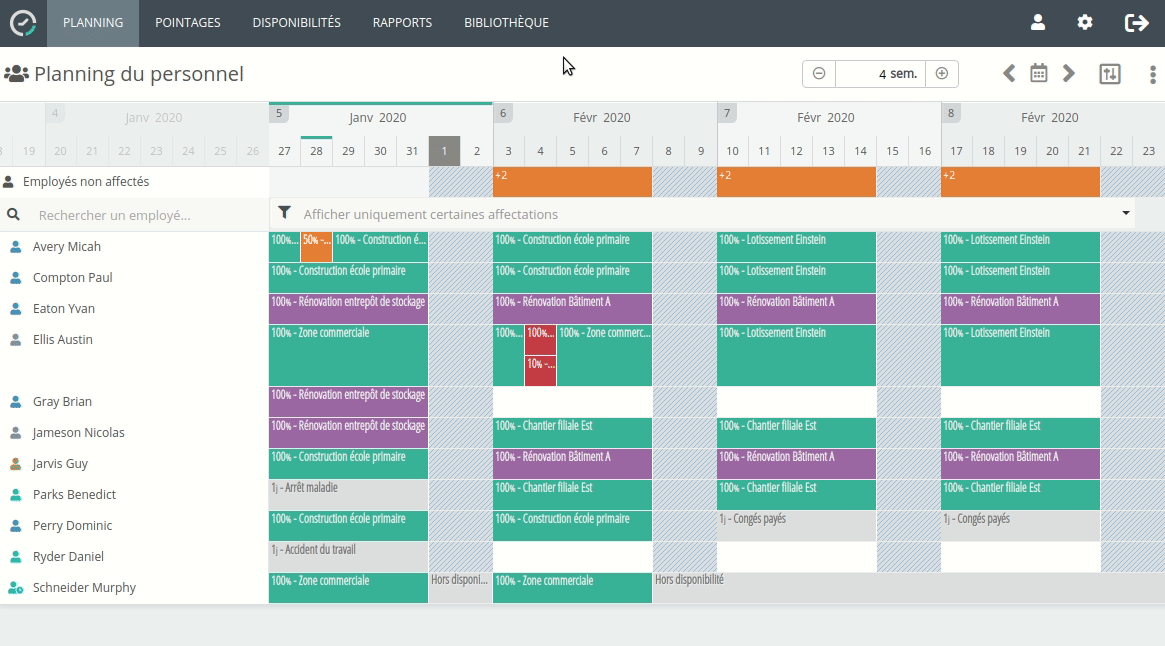Viewport: 1165px width, 646px height.
Task: Open the Pointages tab
Action: [x=188, y=23]
